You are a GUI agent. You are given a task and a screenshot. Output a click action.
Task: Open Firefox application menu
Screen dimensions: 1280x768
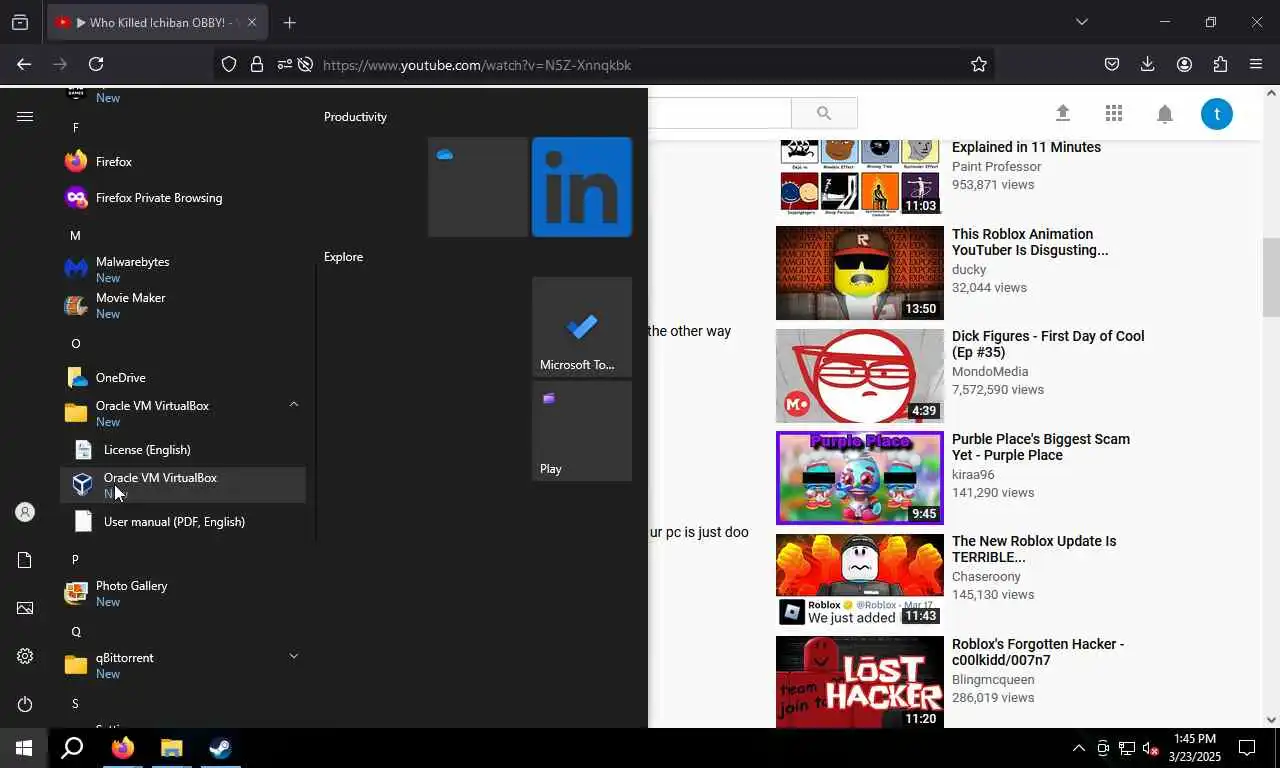click(x=1256, y=64)
